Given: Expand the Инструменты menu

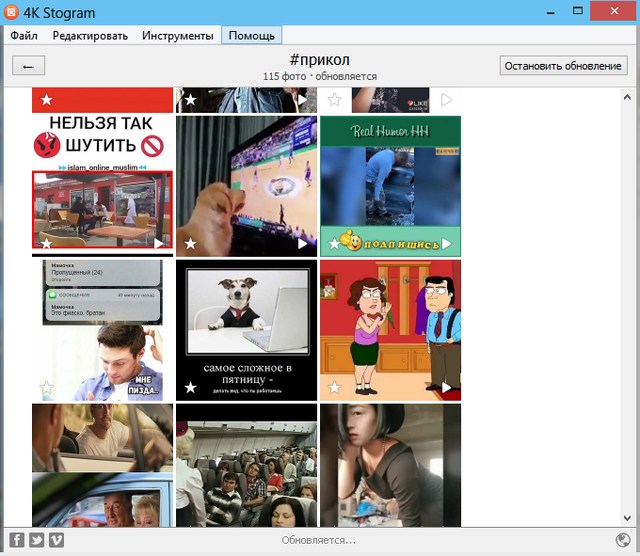Looking at the screenshot, I should (x=177, y=36).
